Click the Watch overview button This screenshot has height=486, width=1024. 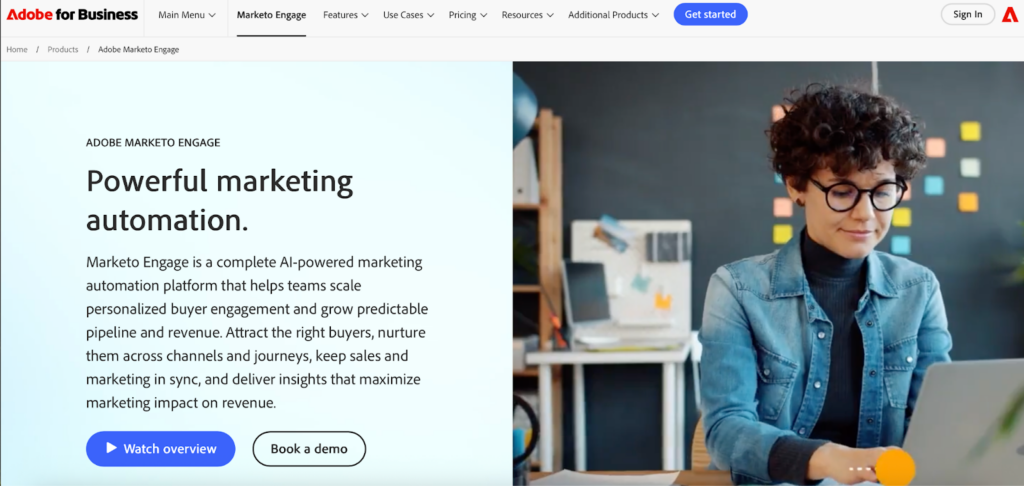pyautogui.click(x=161, y=449)
